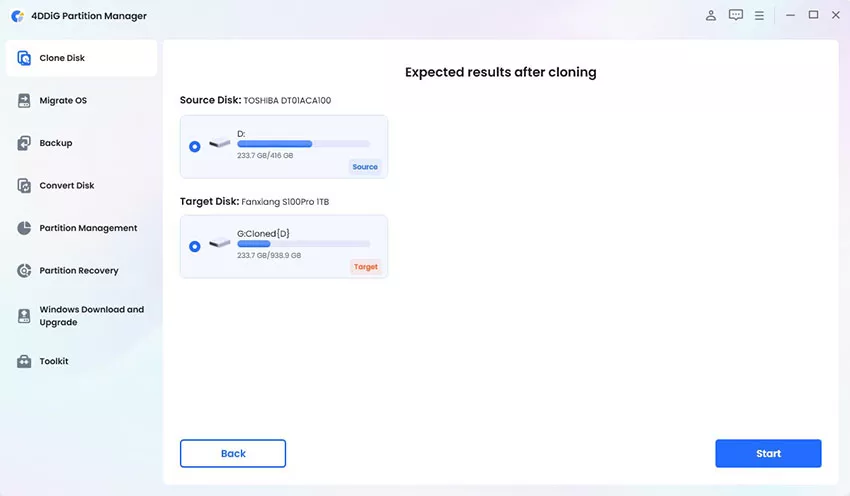Click the D: drive usage bar
The height and width of the screenshot is (496, 850).
304,144
